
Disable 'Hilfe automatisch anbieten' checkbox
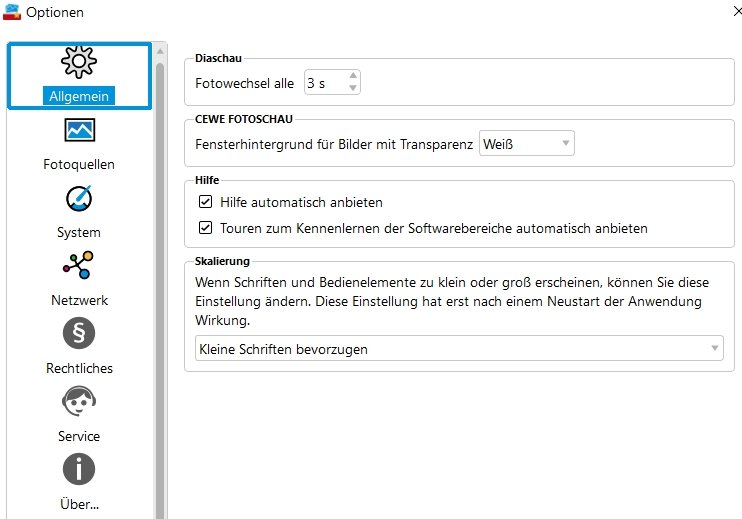pyautogui.click(x=206, y=202)
